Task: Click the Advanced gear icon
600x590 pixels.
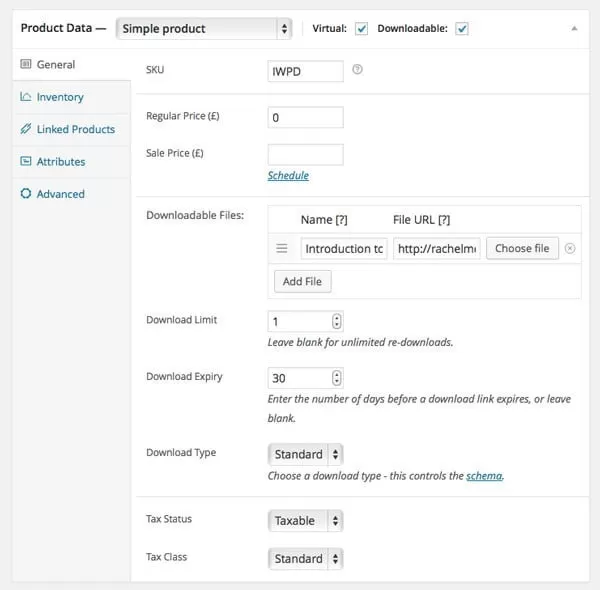Action: [x=26, y=194]
